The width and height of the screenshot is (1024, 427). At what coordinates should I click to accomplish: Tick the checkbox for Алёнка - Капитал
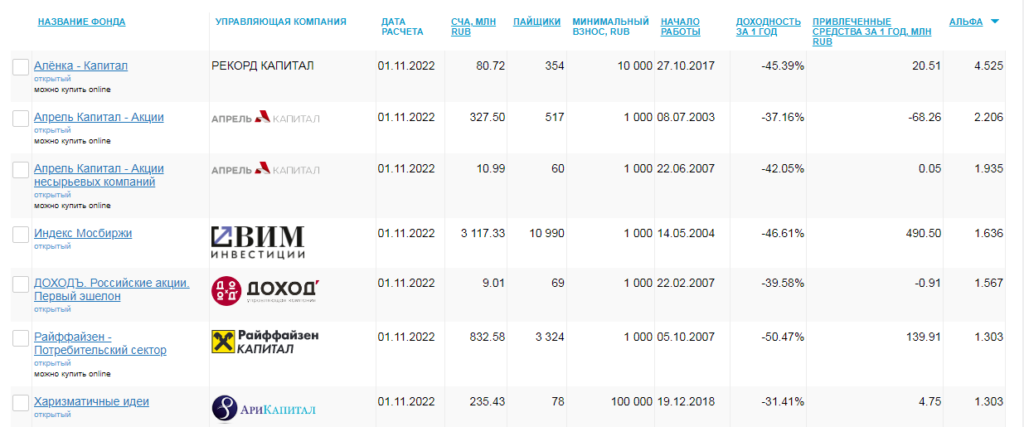(21, 67)
